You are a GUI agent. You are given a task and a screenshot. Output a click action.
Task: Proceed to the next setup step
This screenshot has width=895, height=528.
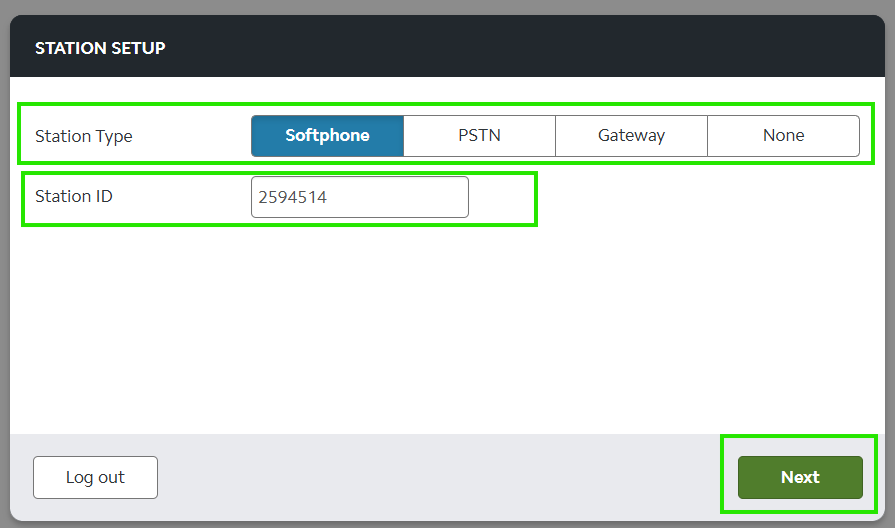799,477
